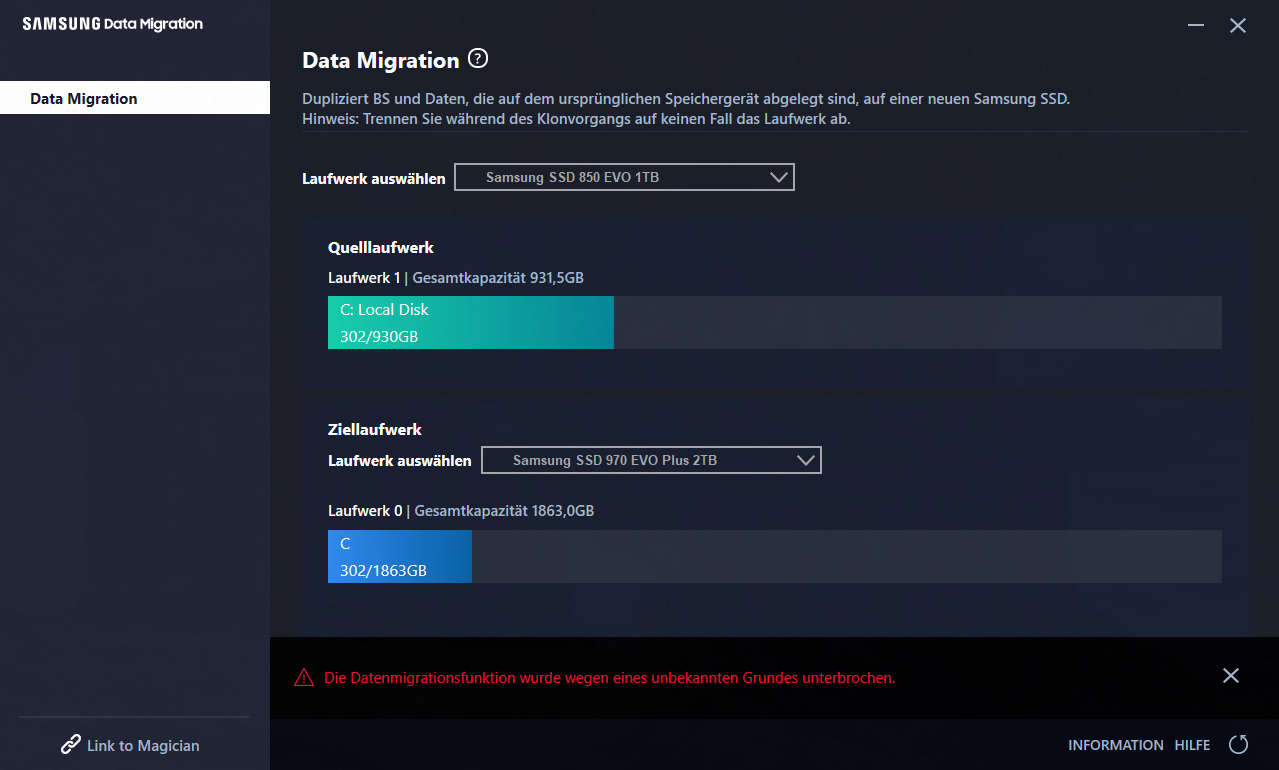Click the Laufwerk 0 label
The width and height of the screenshot is (1279, 770).
click(365, 510)
